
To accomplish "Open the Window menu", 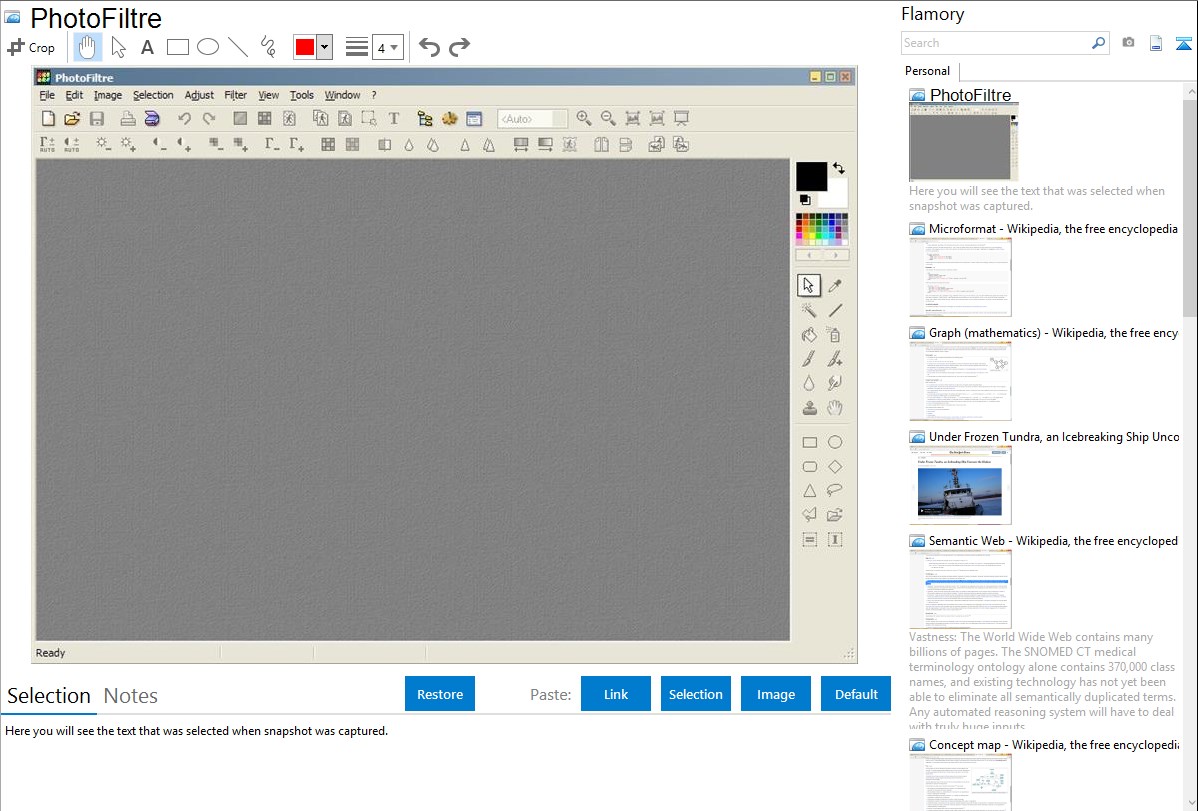I will 342,95.
